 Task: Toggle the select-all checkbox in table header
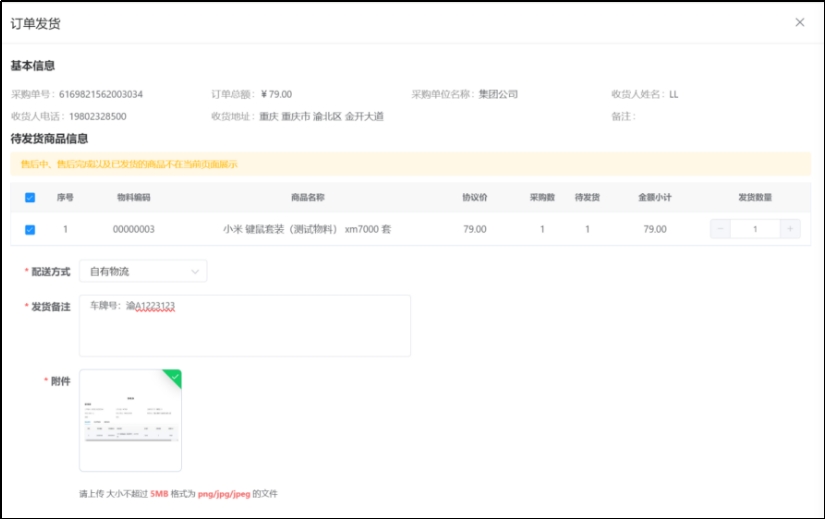coord(29,198)
